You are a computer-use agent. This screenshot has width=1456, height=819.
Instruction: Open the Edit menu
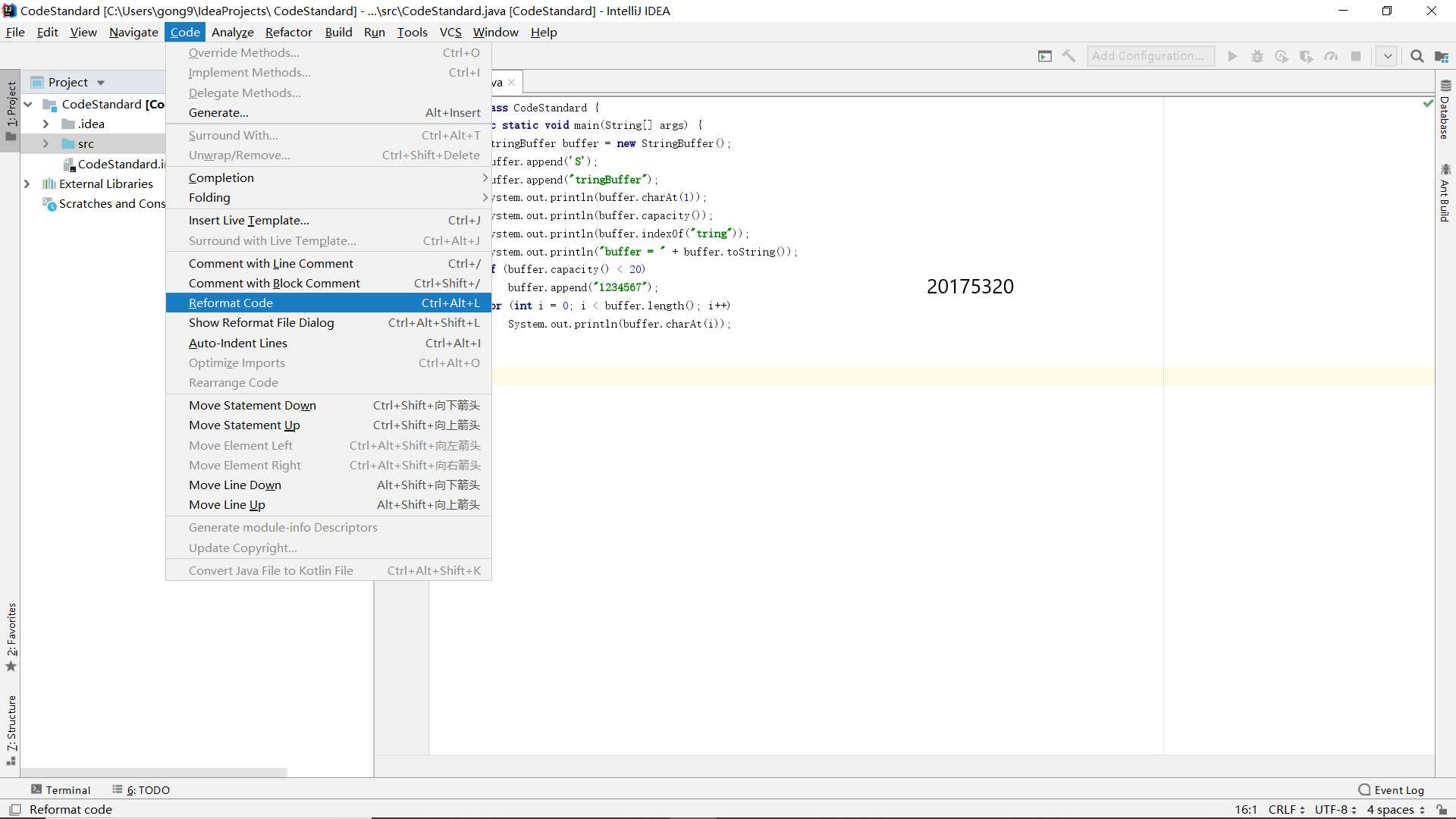47,32
